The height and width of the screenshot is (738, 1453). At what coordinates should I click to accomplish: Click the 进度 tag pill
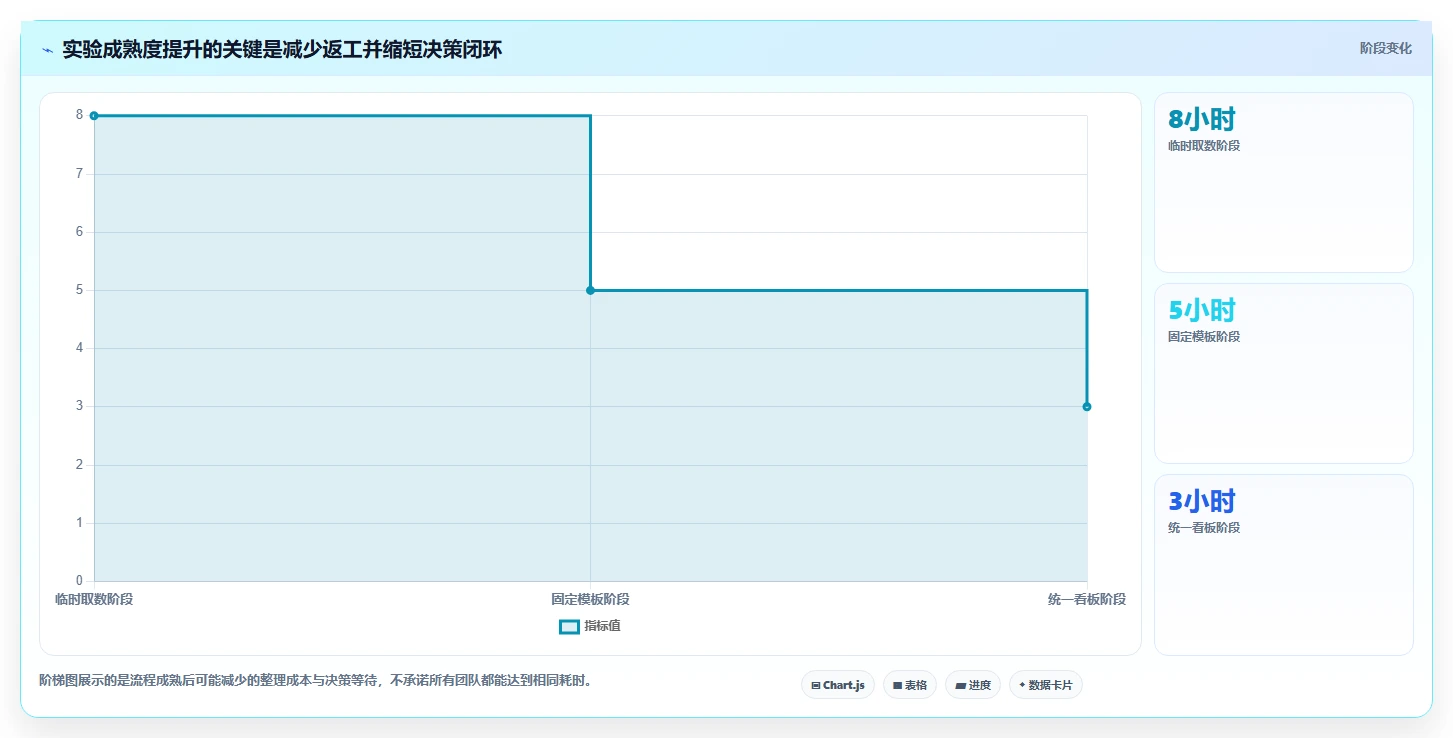point(973,685)
